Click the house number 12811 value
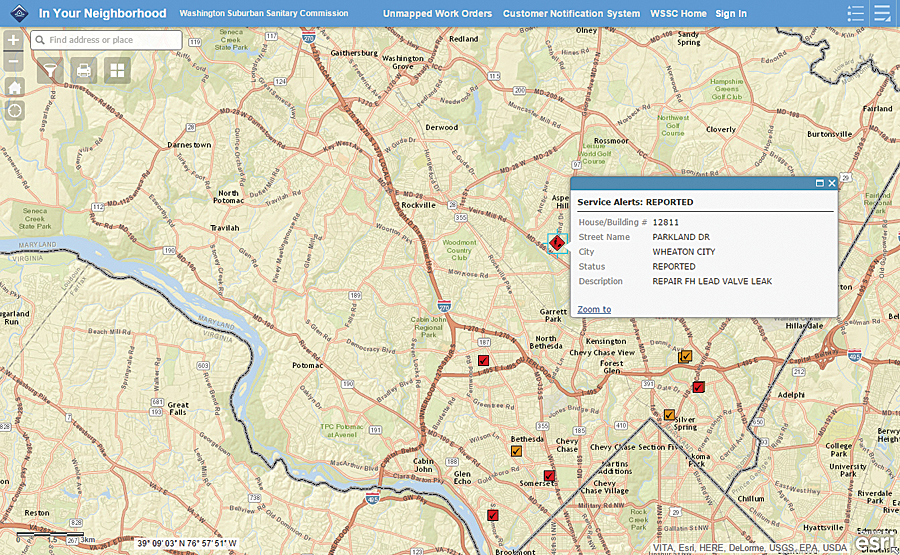Image resolution: width=900 pixels, height=555 pixels. tap(665, 222)
